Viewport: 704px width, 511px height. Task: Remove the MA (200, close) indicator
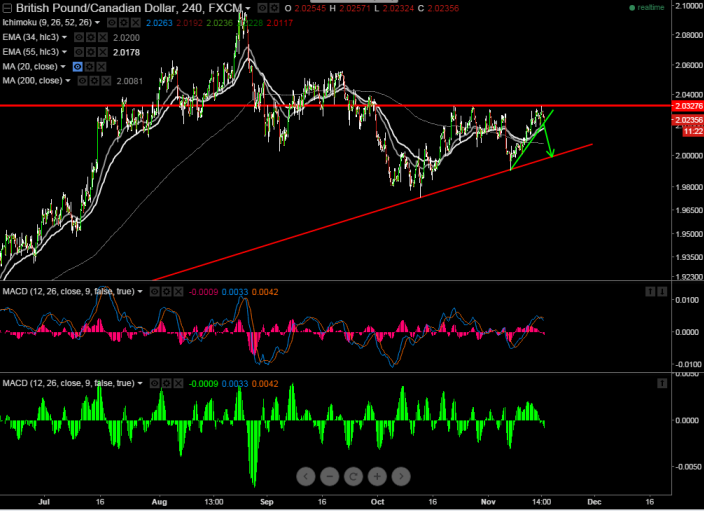(x=108, y=80)
